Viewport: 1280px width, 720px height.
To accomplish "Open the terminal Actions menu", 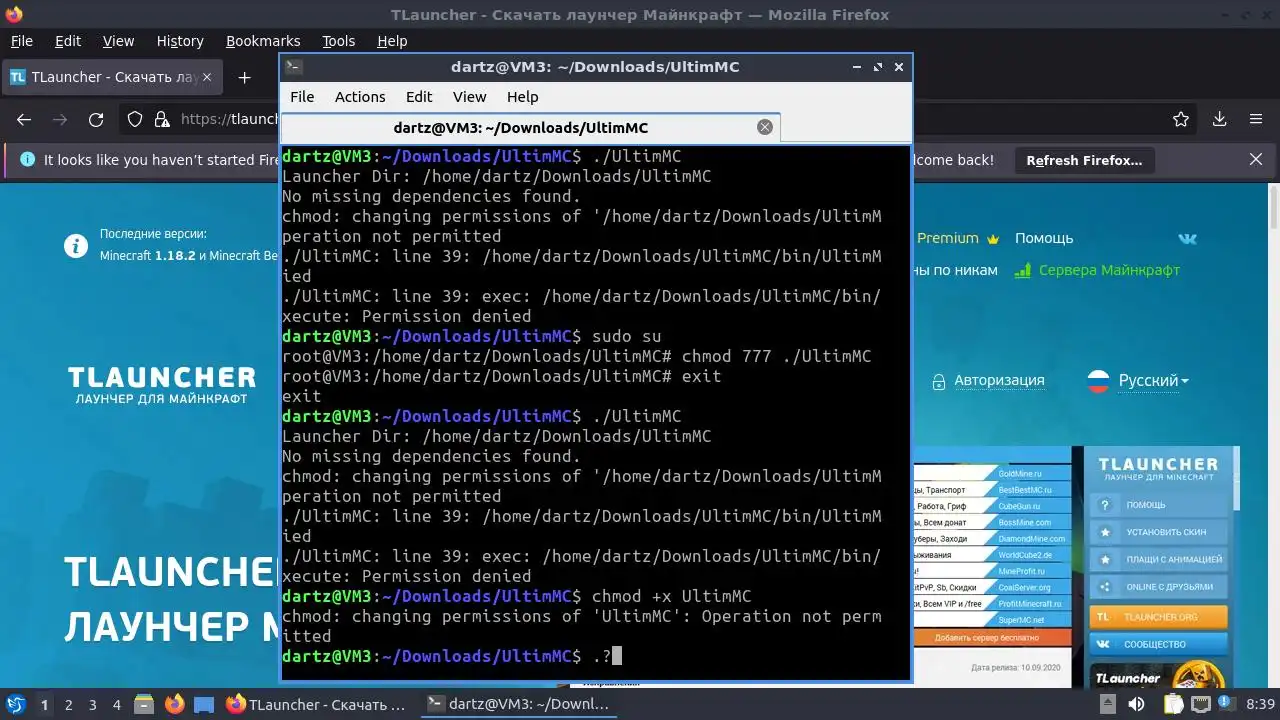I will pyautogui.click(x=360, y=97).
